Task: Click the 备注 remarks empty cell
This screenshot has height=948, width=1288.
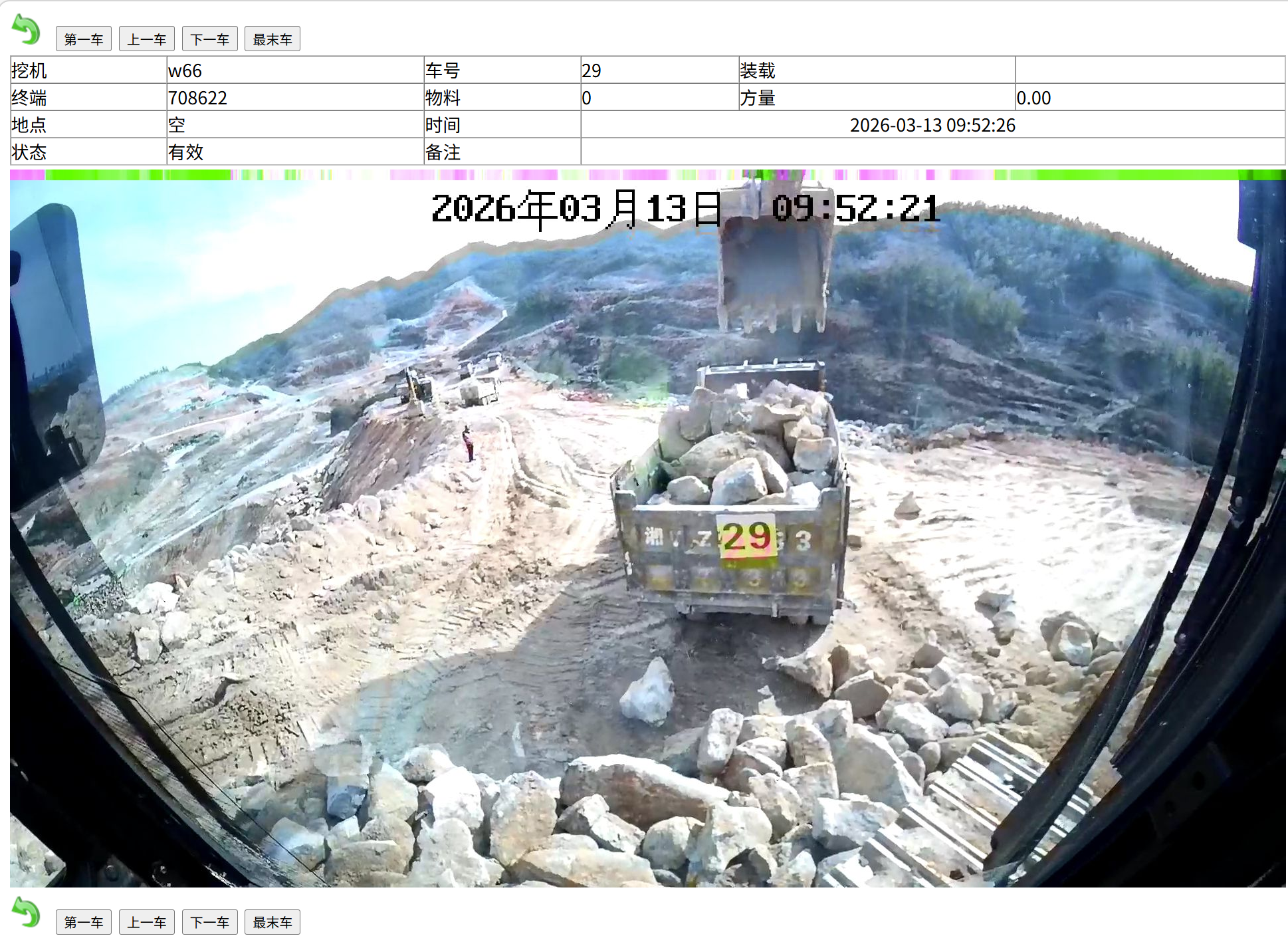Action: [x=932, y=152]
